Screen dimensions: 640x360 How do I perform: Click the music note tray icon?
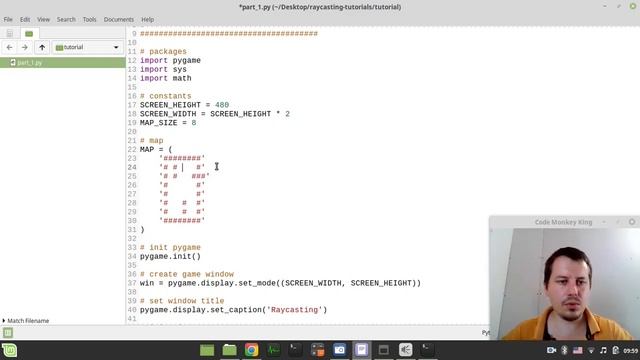click(603, 350)
